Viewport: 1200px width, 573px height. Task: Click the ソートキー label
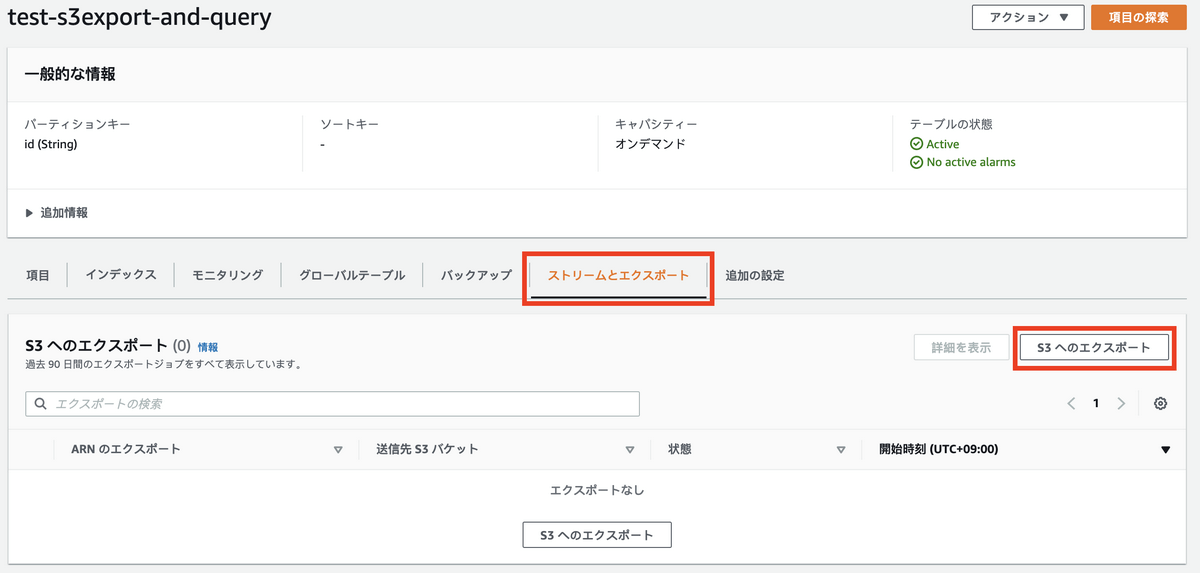click(349, 125)
